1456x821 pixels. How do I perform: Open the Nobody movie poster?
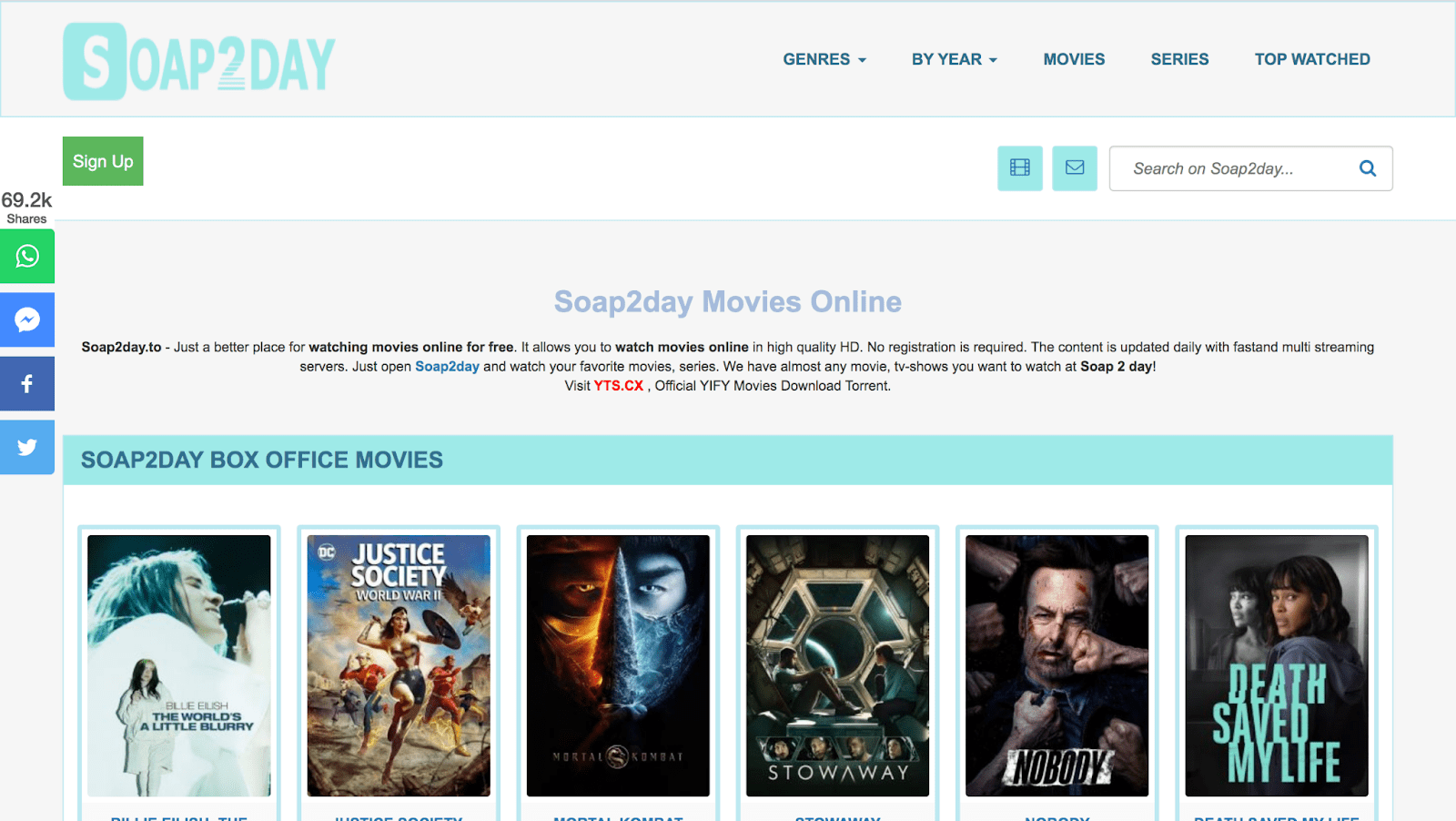(1057, 665)
